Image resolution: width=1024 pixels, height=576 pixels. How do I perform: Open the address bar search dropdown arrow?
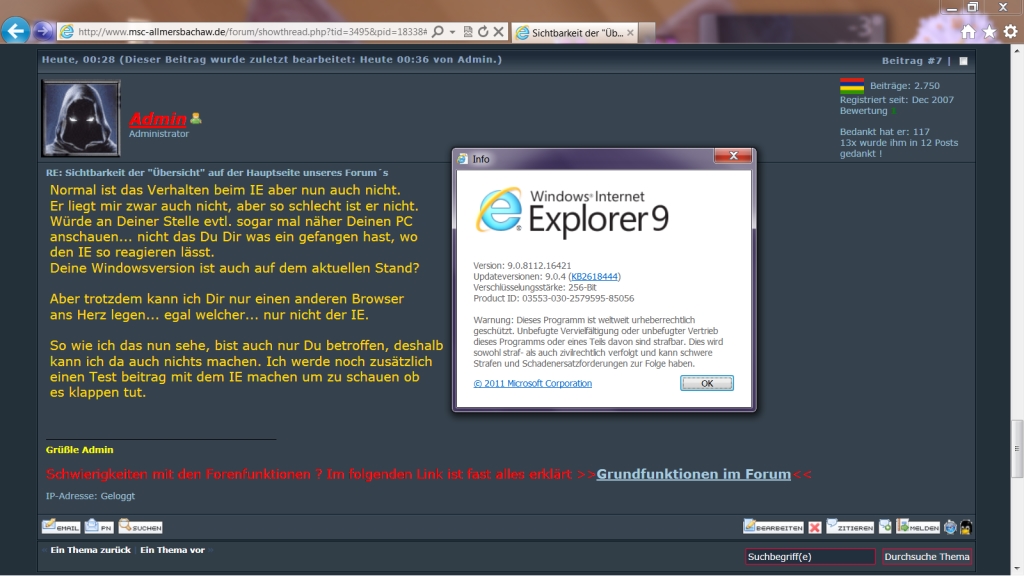click(x=454, y=32)
